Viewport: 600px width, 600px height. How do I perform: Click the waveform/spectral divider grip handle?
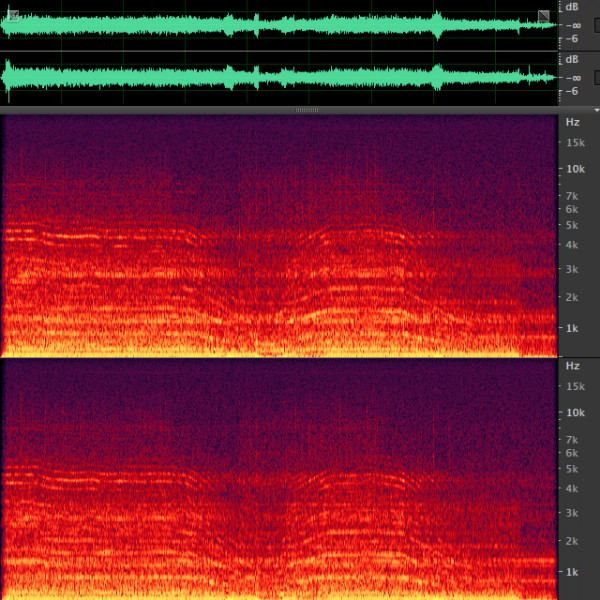pos(307,109)
